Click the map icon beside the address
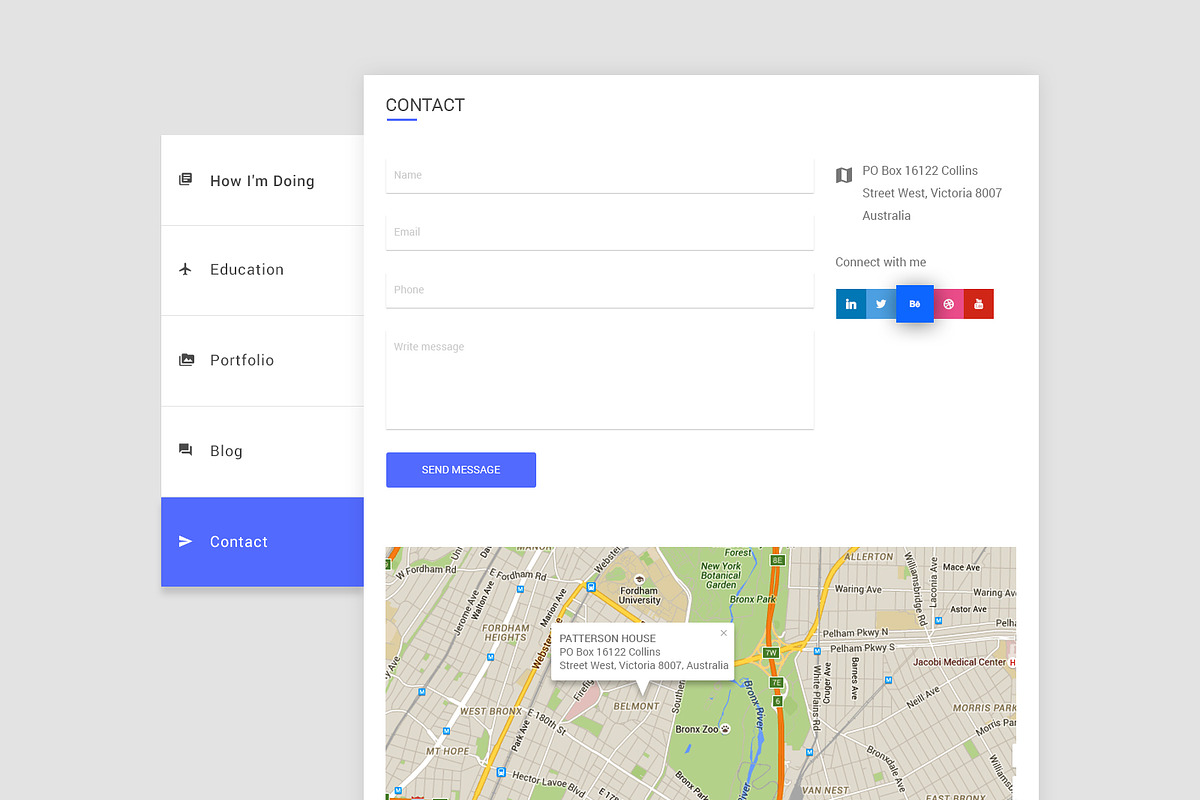Screen dimensions: 1200x800 (x=844, y=175)
